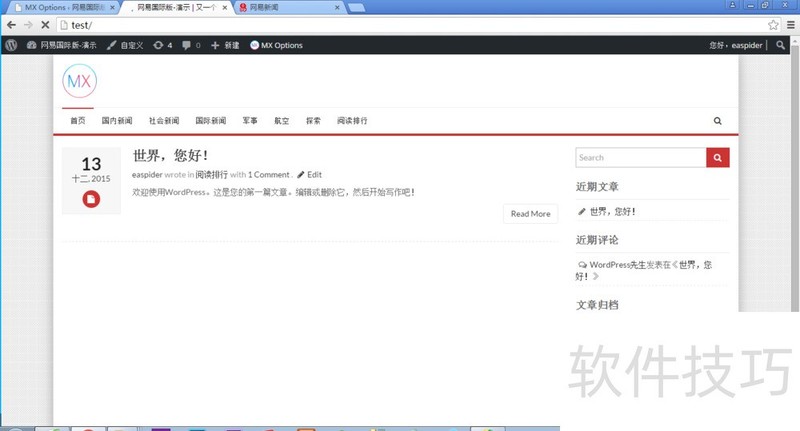Go to 首页 in the navigation menu

point(78,120)
